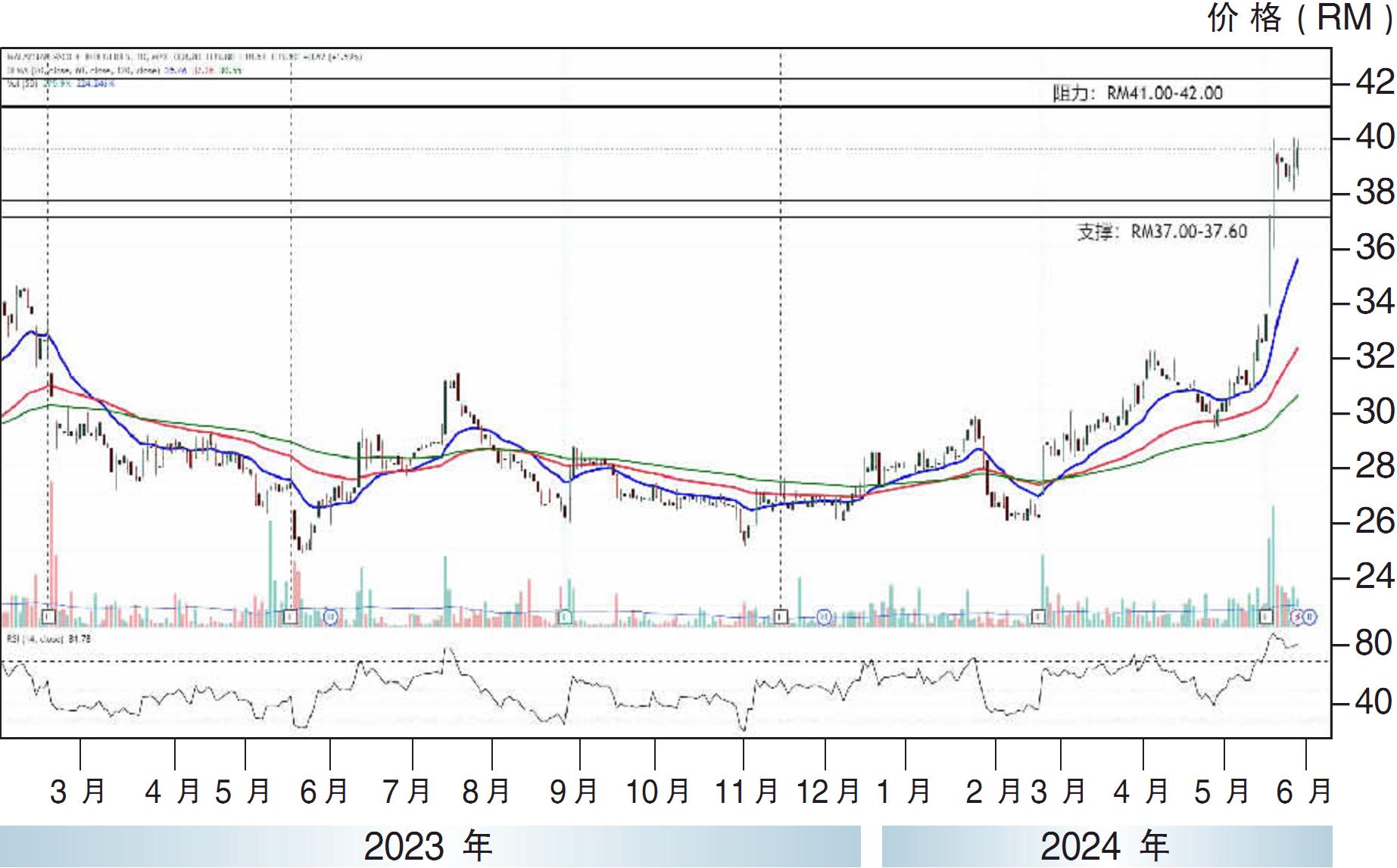Click the 11月 month label
1397x868 pixels.
pos(747,792)
